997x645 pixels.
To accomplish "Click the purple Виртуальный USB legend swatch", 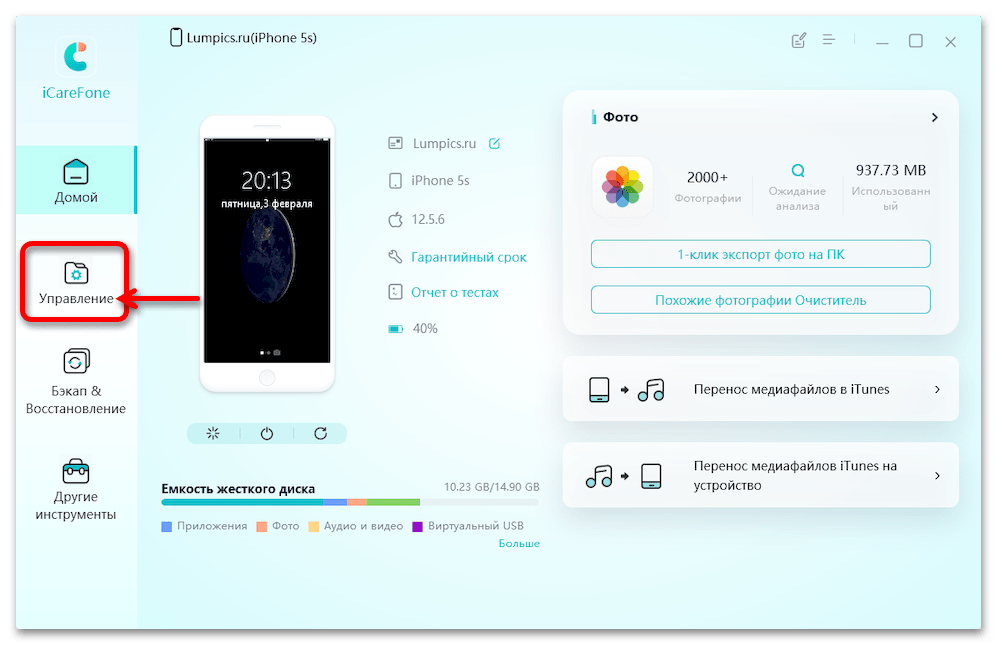I will click(x=418, y=527).
